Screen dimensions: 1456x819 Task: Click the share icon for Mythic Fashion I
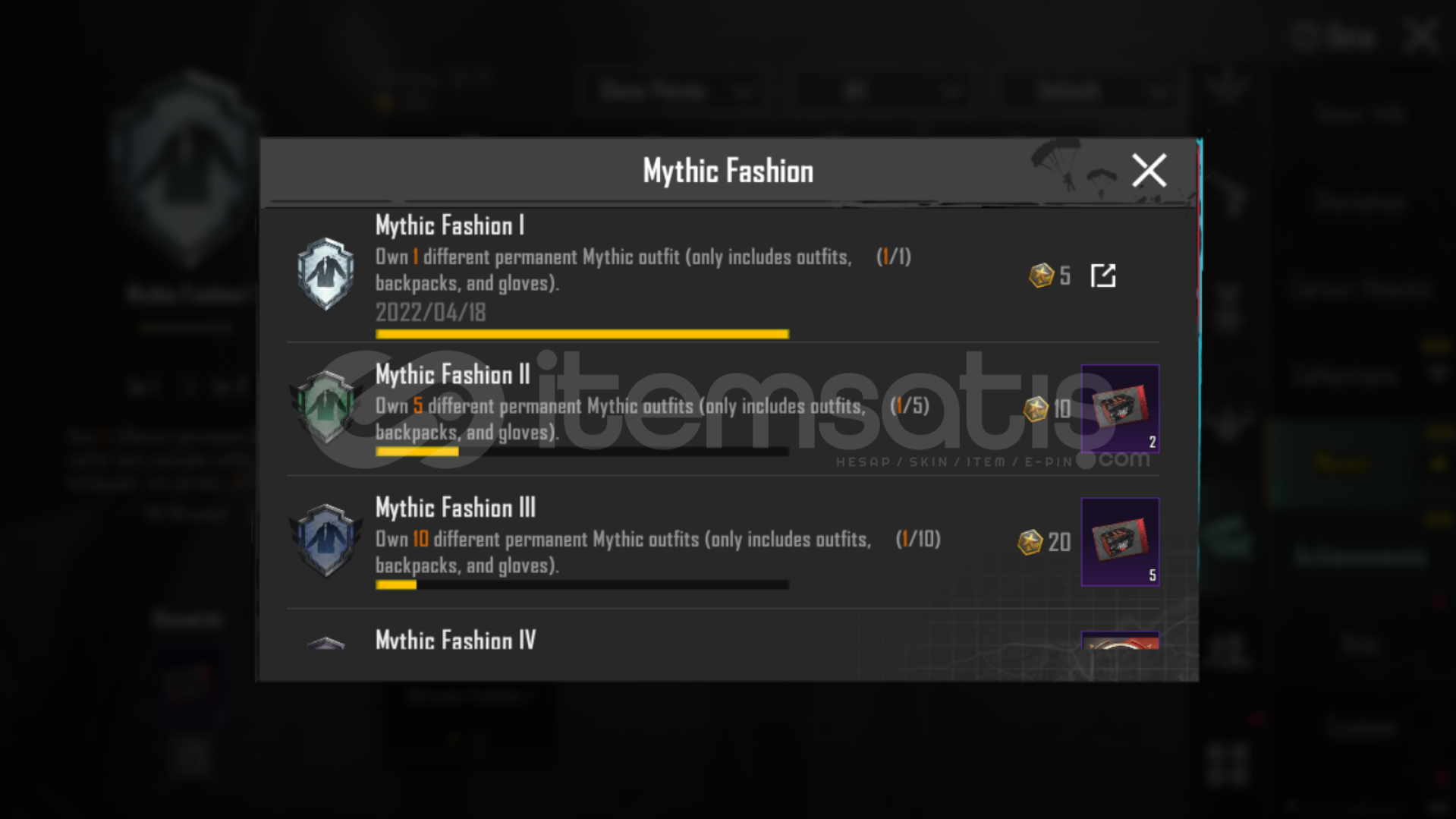click(1103, 276)
